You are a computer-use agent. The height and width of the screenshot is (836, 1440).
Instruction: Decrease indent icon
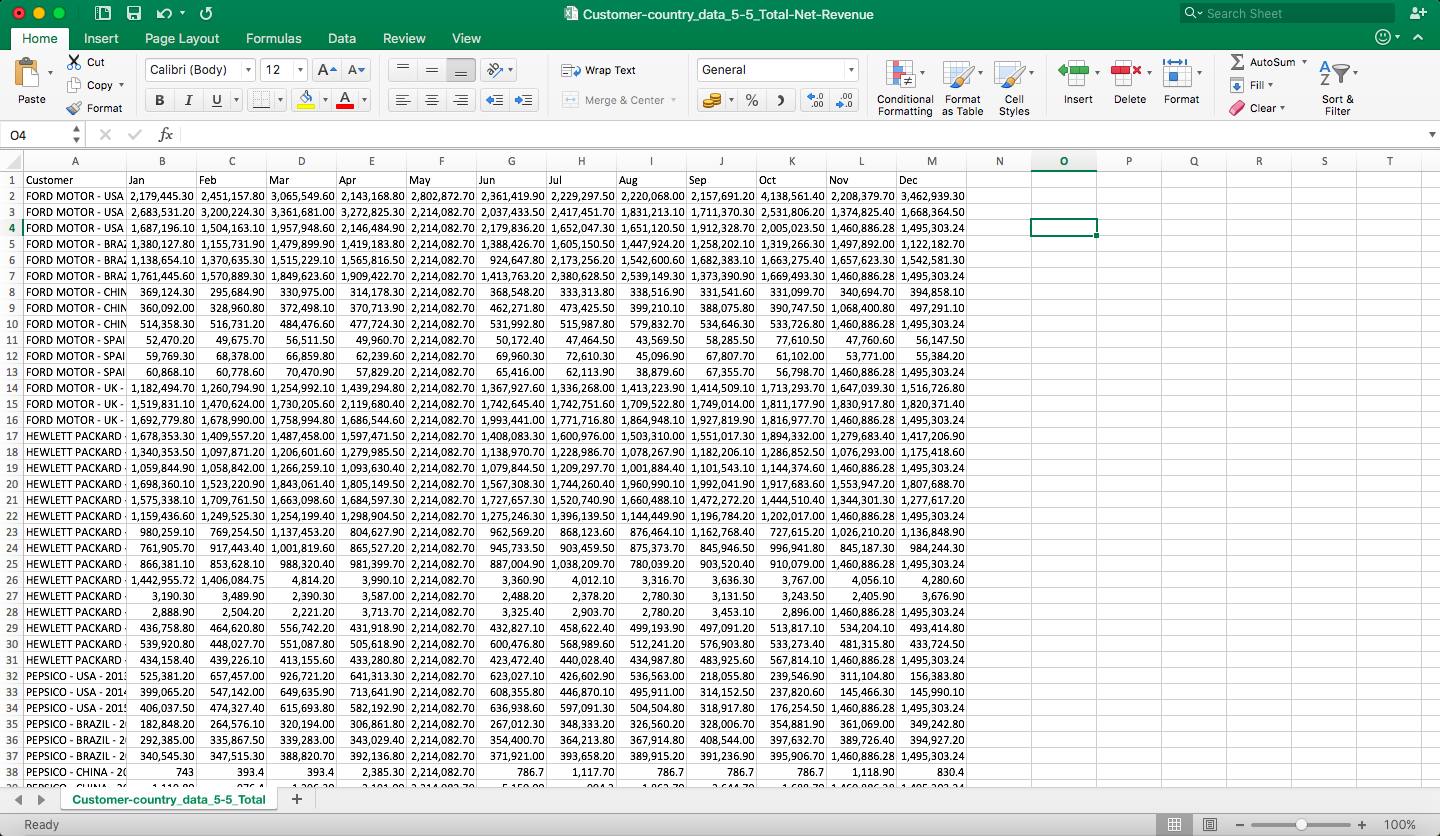point(494,100)
